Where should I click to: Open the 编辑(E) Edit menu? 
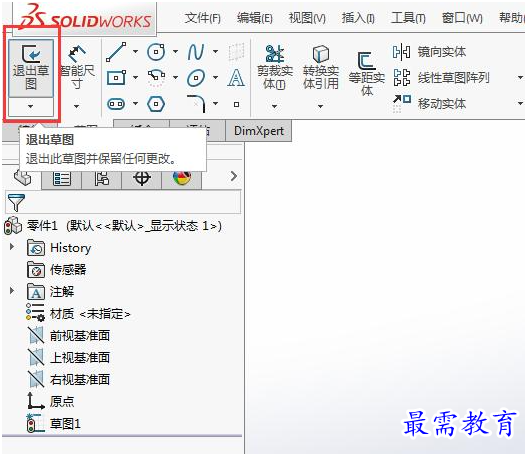(255, 18)
